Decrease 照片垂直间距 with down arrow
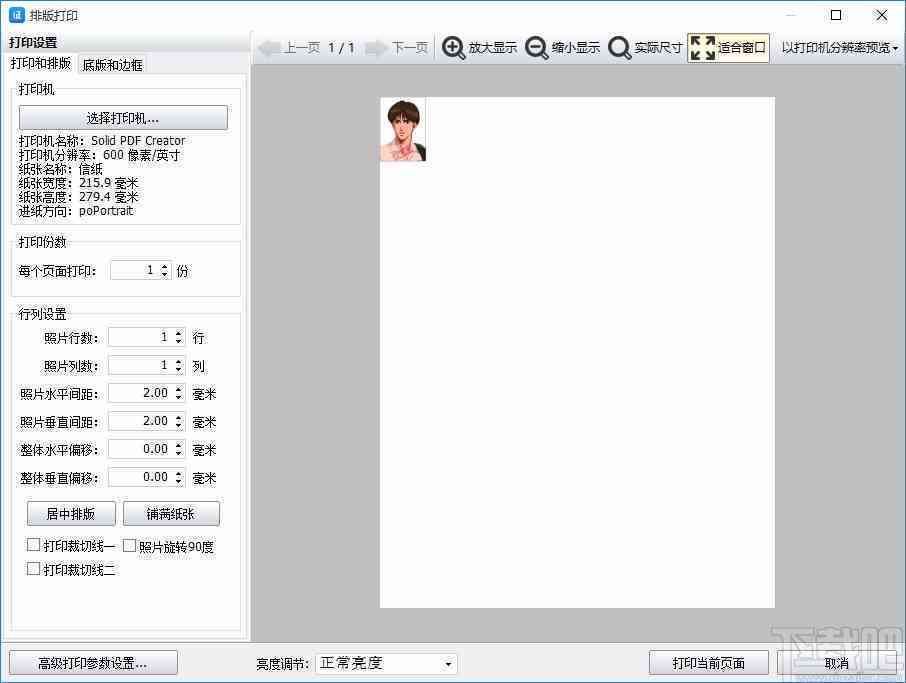Screen dimensions: 906x683 [x=179, y=425]
